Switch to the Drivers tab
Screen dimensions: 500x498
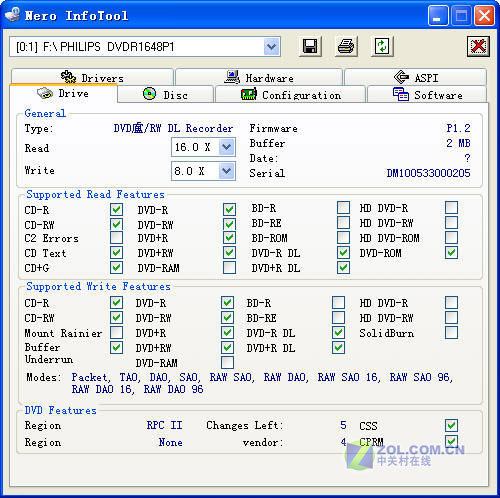click(92, 77)
